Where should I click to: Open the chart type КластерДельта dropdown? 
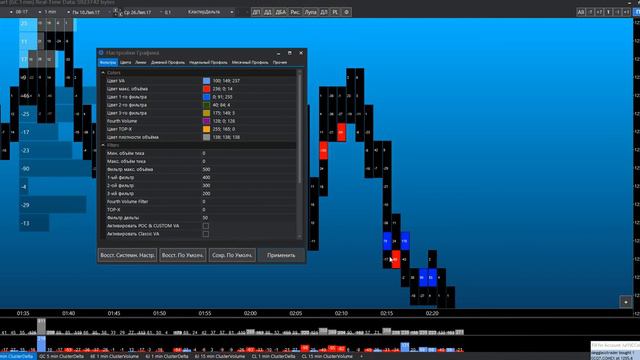coord(232,12)
